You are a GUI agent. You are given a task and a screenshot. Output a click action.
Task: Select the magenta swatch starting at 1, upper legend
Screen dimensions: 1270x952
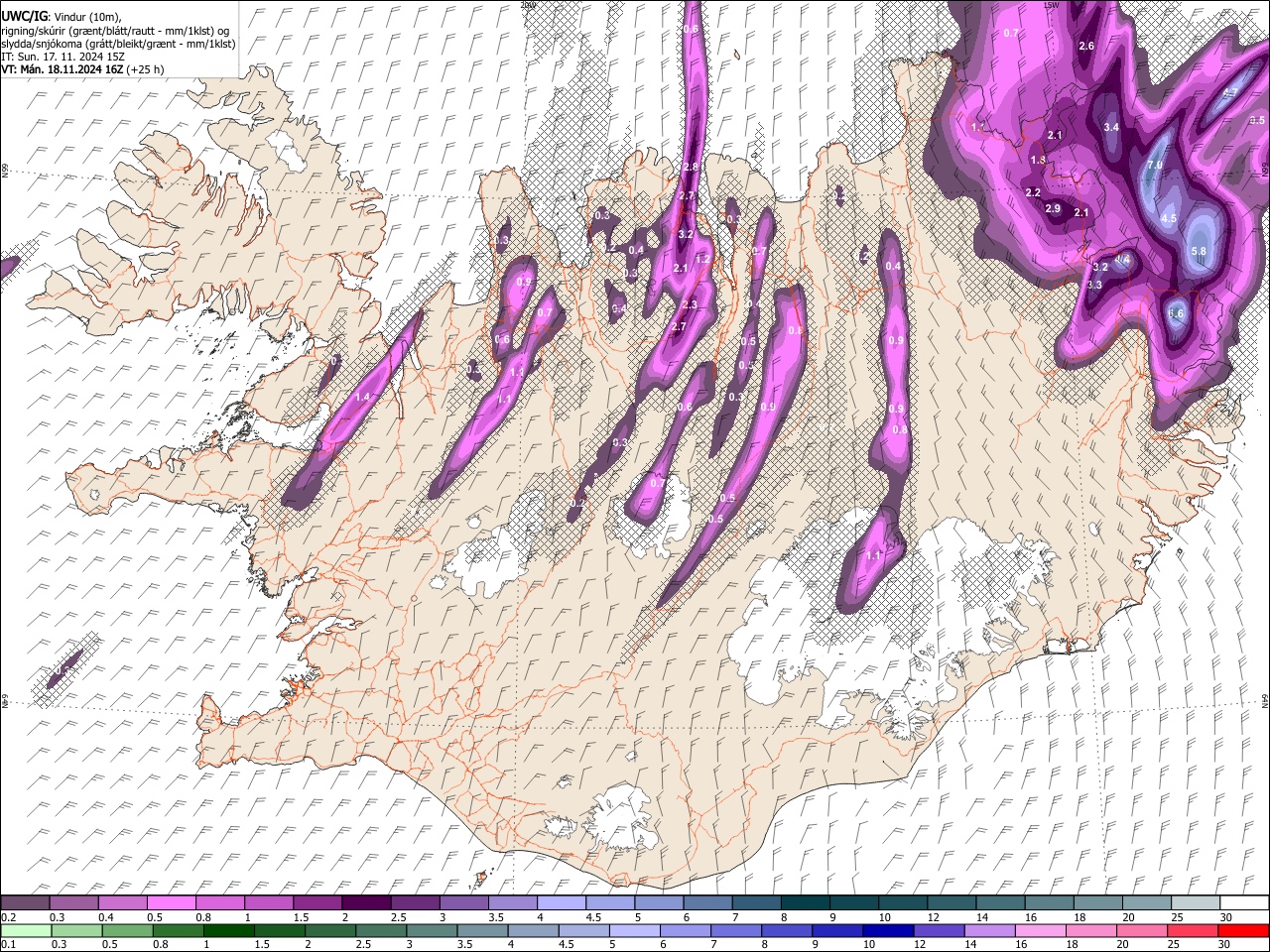tap(269, 902)
